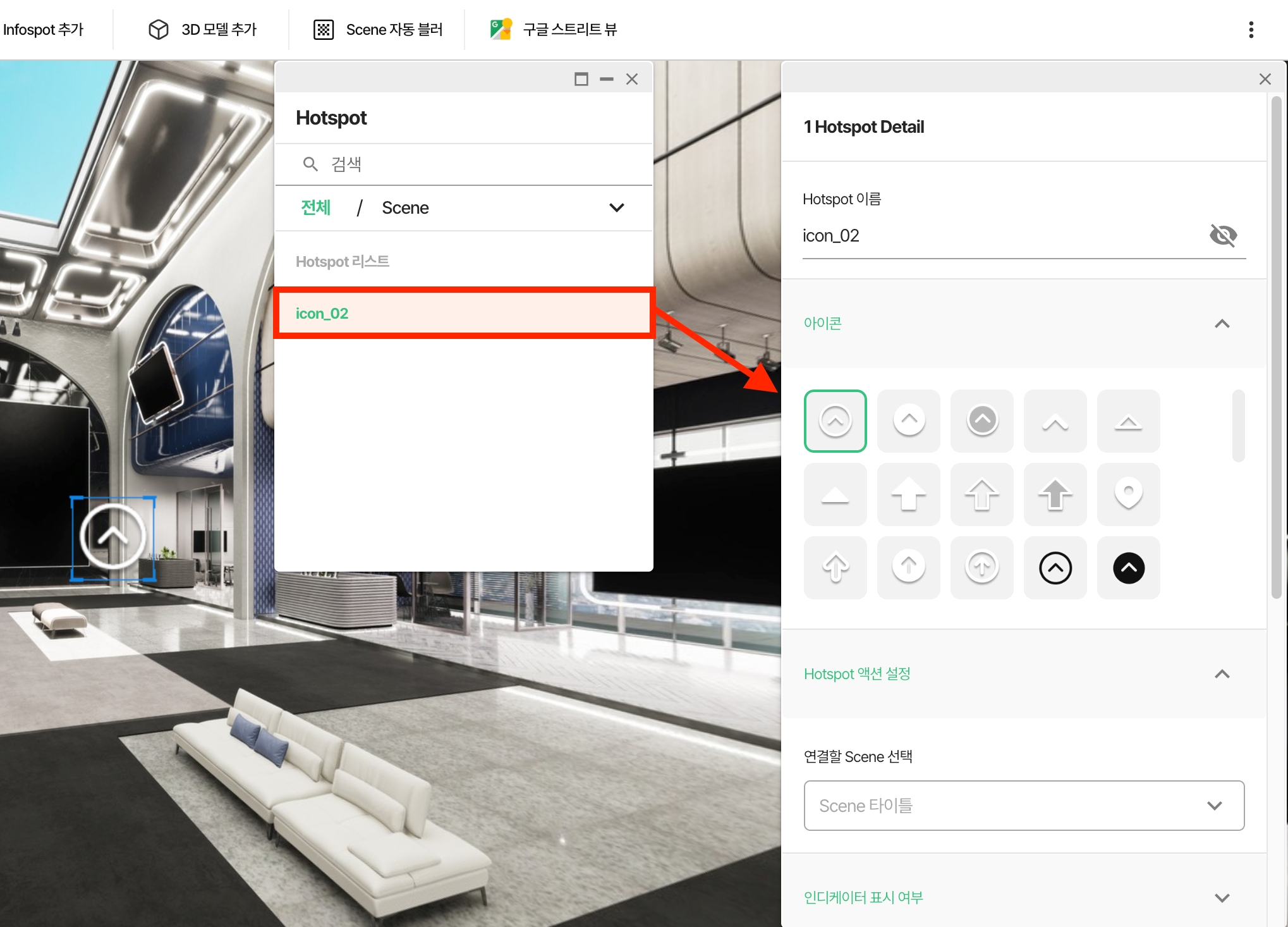Click the Hotspot 리스트 label

click(342, 261)
